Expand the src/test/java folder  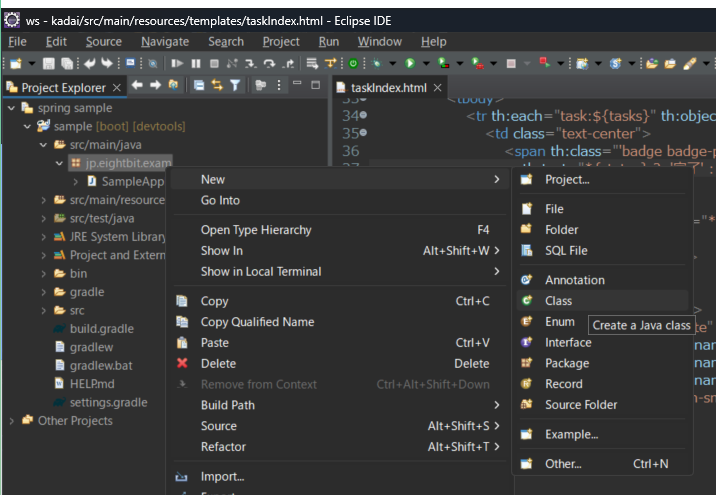tap(43, 218)
